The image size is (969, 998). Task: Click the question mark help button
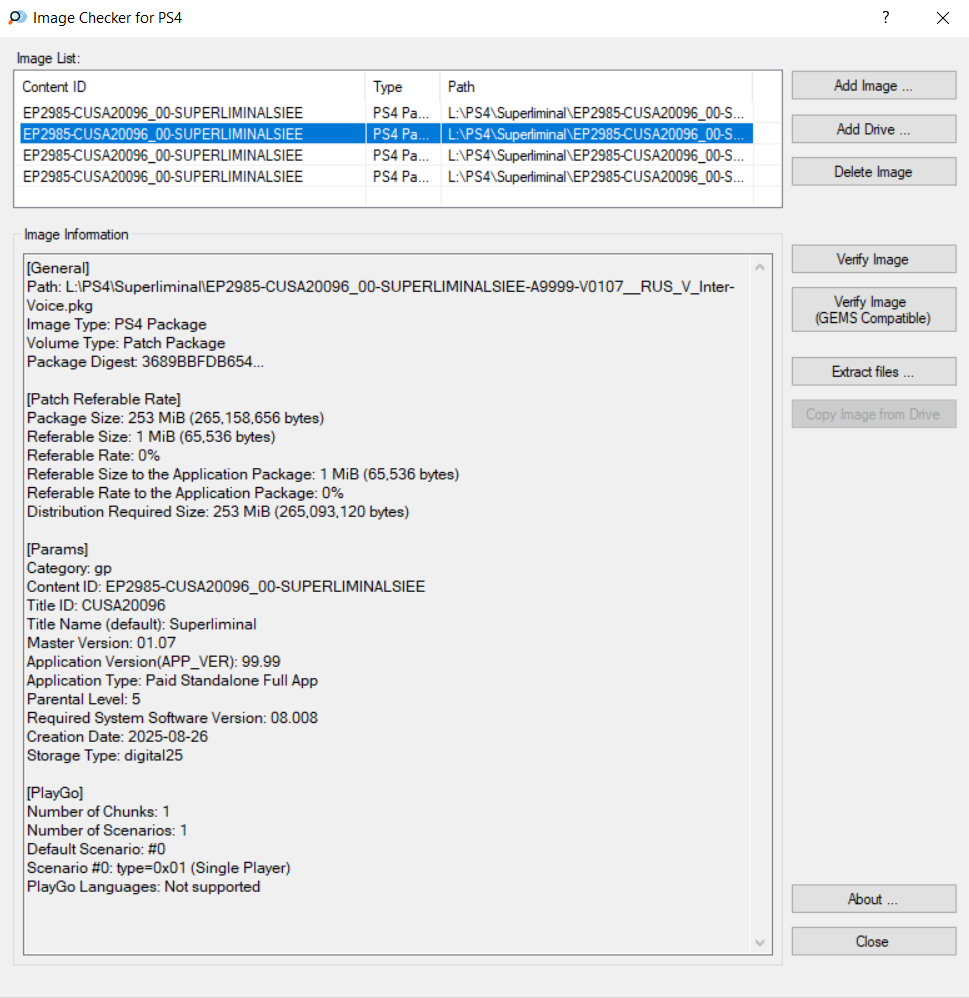tap(886, 18)
